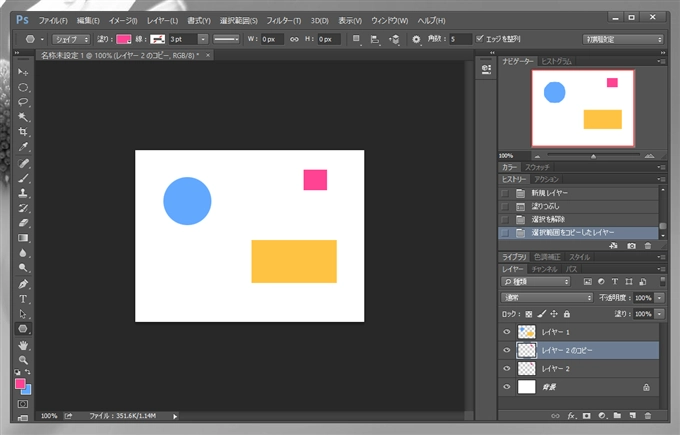Toggle エッジを整列 checkbox
Viewport: 680px width, 435px height.
pos(480,39)
